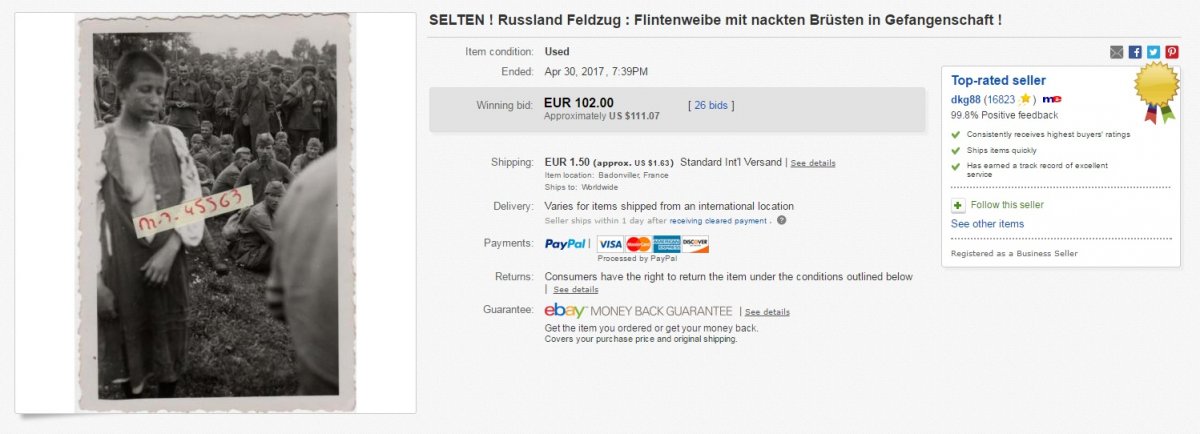The width and height of the screenshot is (1200, 434).
Task: Click the green plus Follow icon
Action: point(957,205)
